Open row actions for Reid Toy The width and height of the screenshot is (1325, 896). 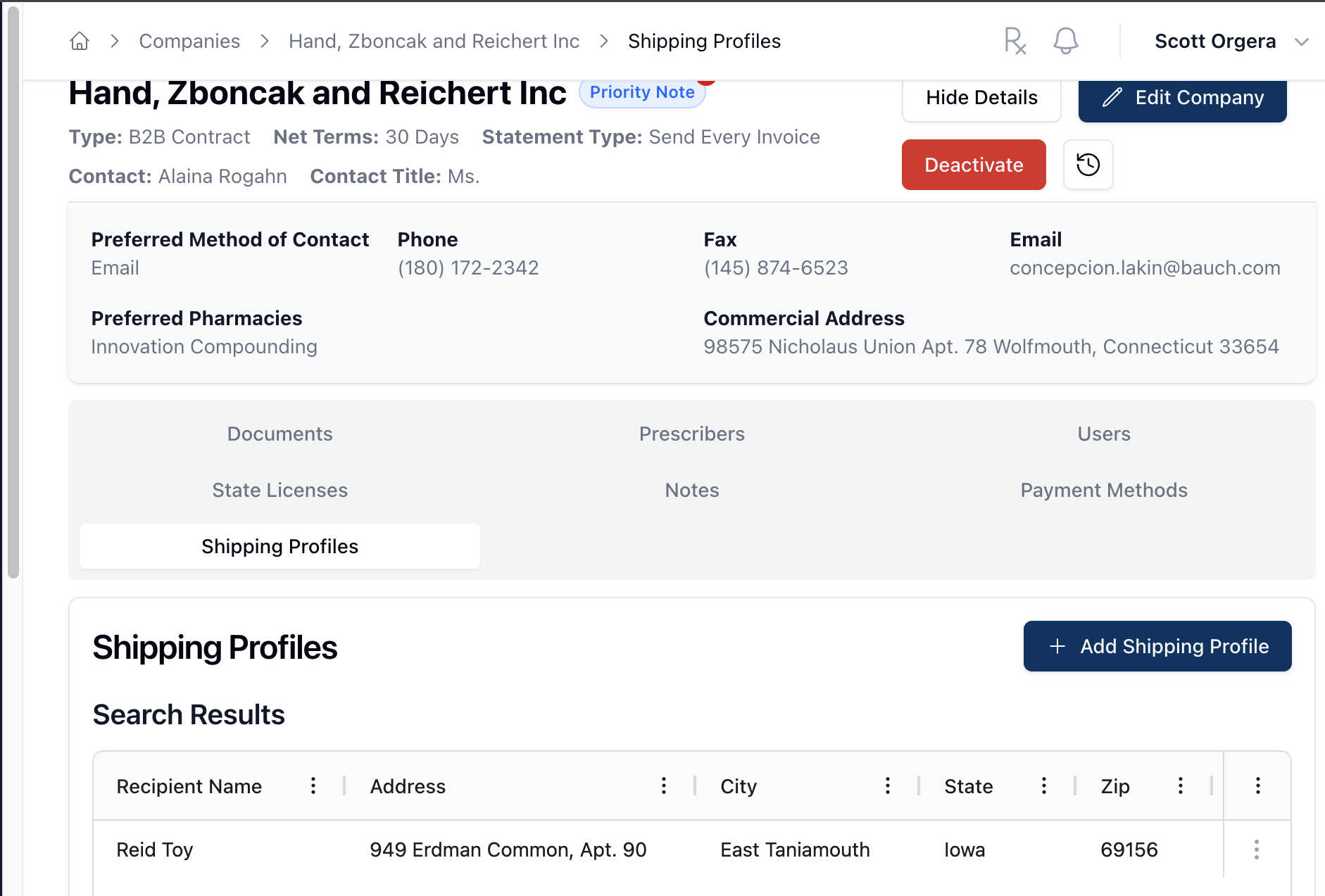tap(1257, 850)
